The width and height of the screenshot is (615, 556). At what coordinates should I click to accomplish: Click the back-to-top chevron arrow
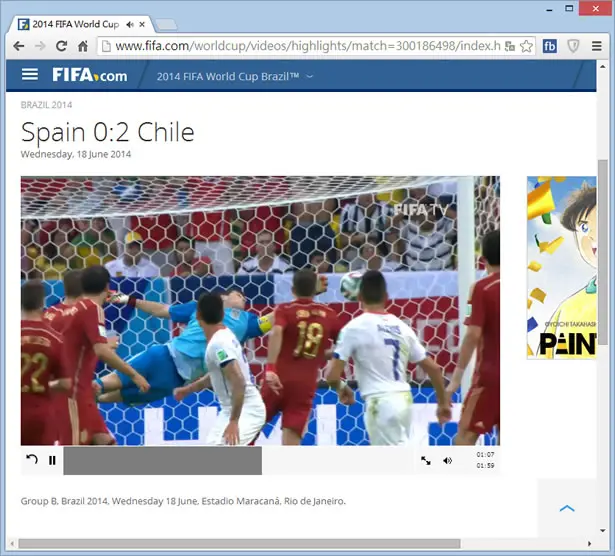point(567,509)
